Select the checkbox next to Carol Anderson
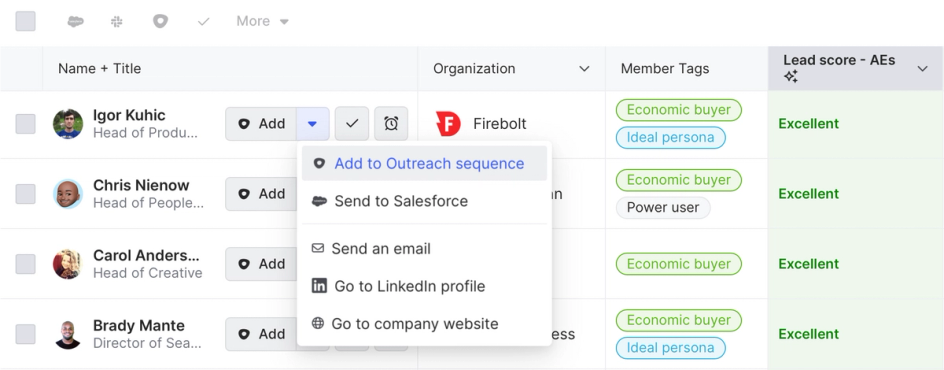Screen dimensions: 944x370 click(x=25, y=264)
